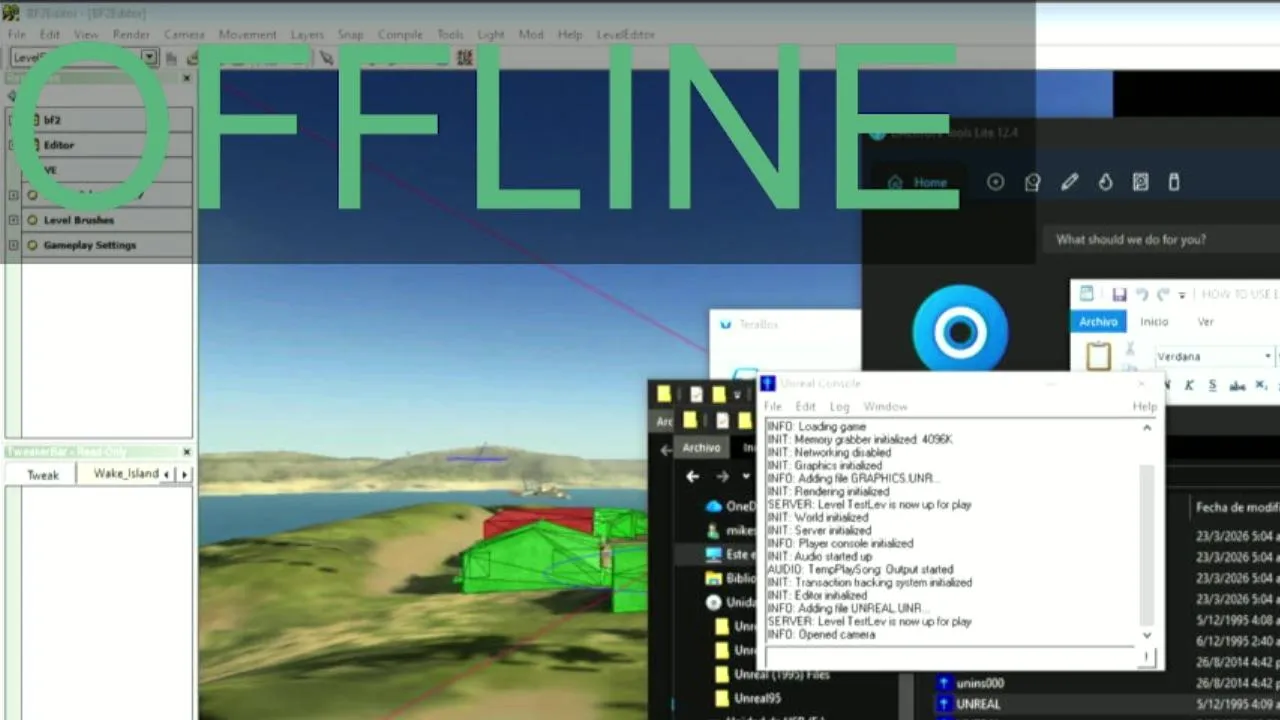
Task: Open the File menu in Unreal Console
Action: point(773,406)
